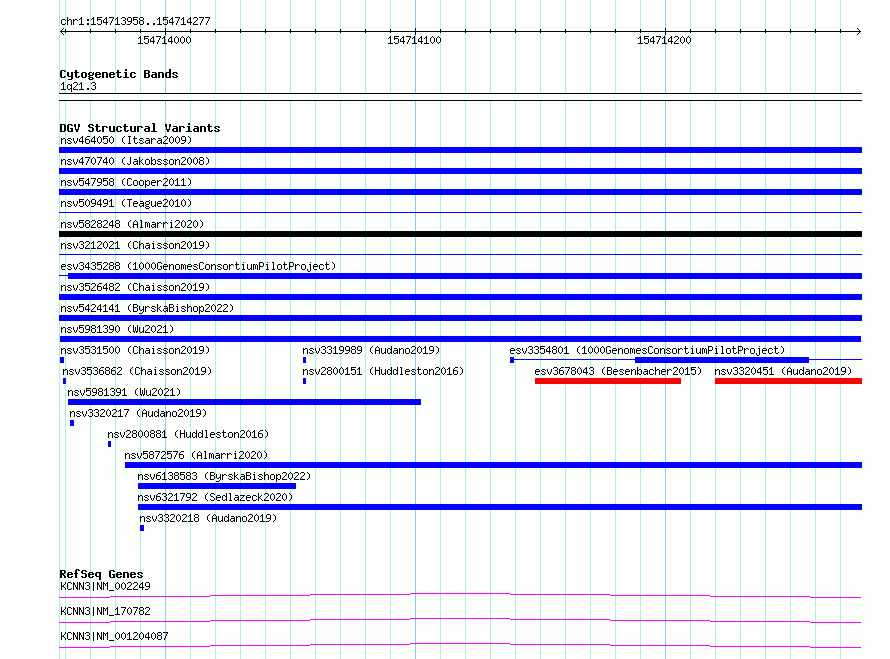The image size is (890, 659).
Task: Click the nsv509491 (Teague2010) variant label
Action: 126,203
